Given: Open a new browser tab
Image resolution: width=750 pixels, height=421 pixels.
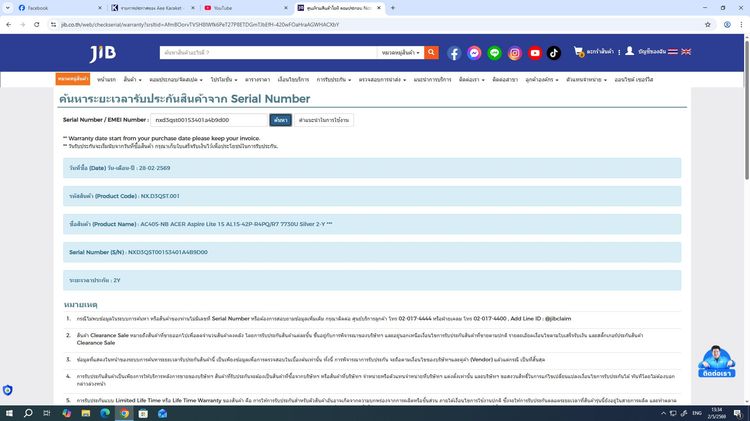Looking at the screenshot, I should (x=393, y=8).
